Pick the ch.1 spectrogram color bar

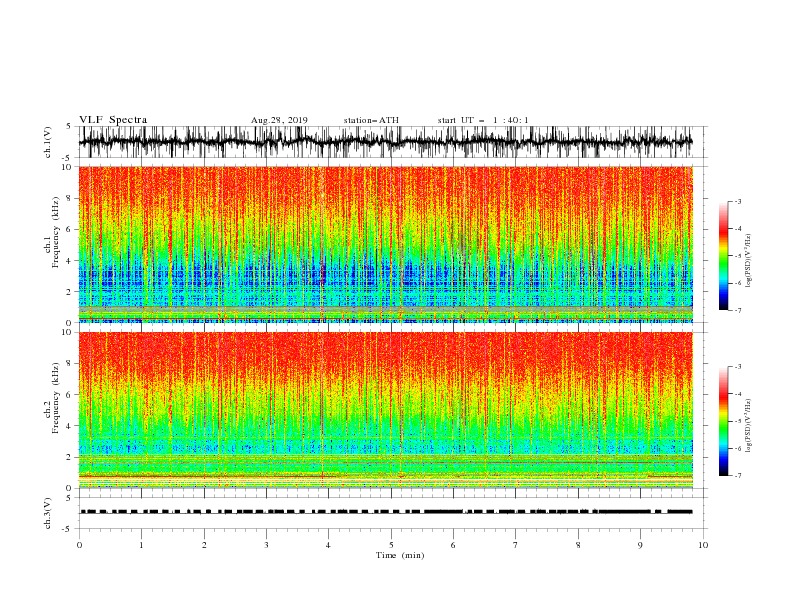pos(723,255)
